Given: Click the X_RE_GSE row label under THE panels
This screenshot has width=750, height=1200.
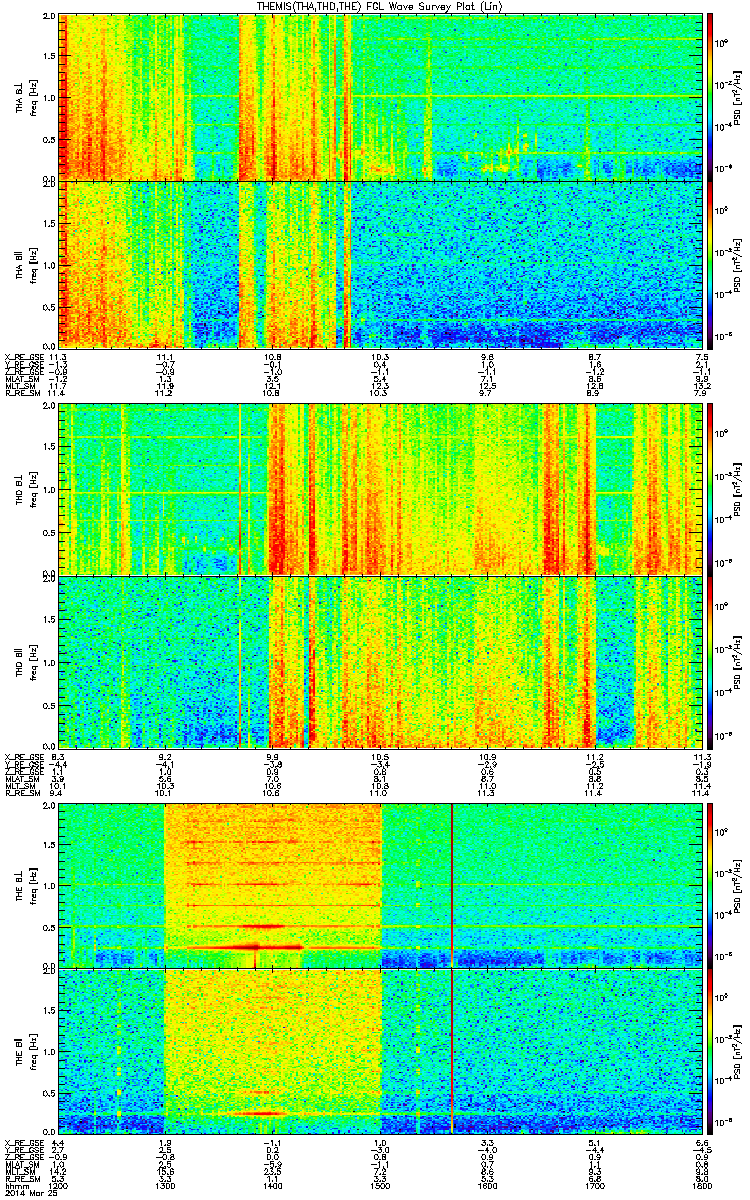Looking at the screenshot, I should 22,1142.
